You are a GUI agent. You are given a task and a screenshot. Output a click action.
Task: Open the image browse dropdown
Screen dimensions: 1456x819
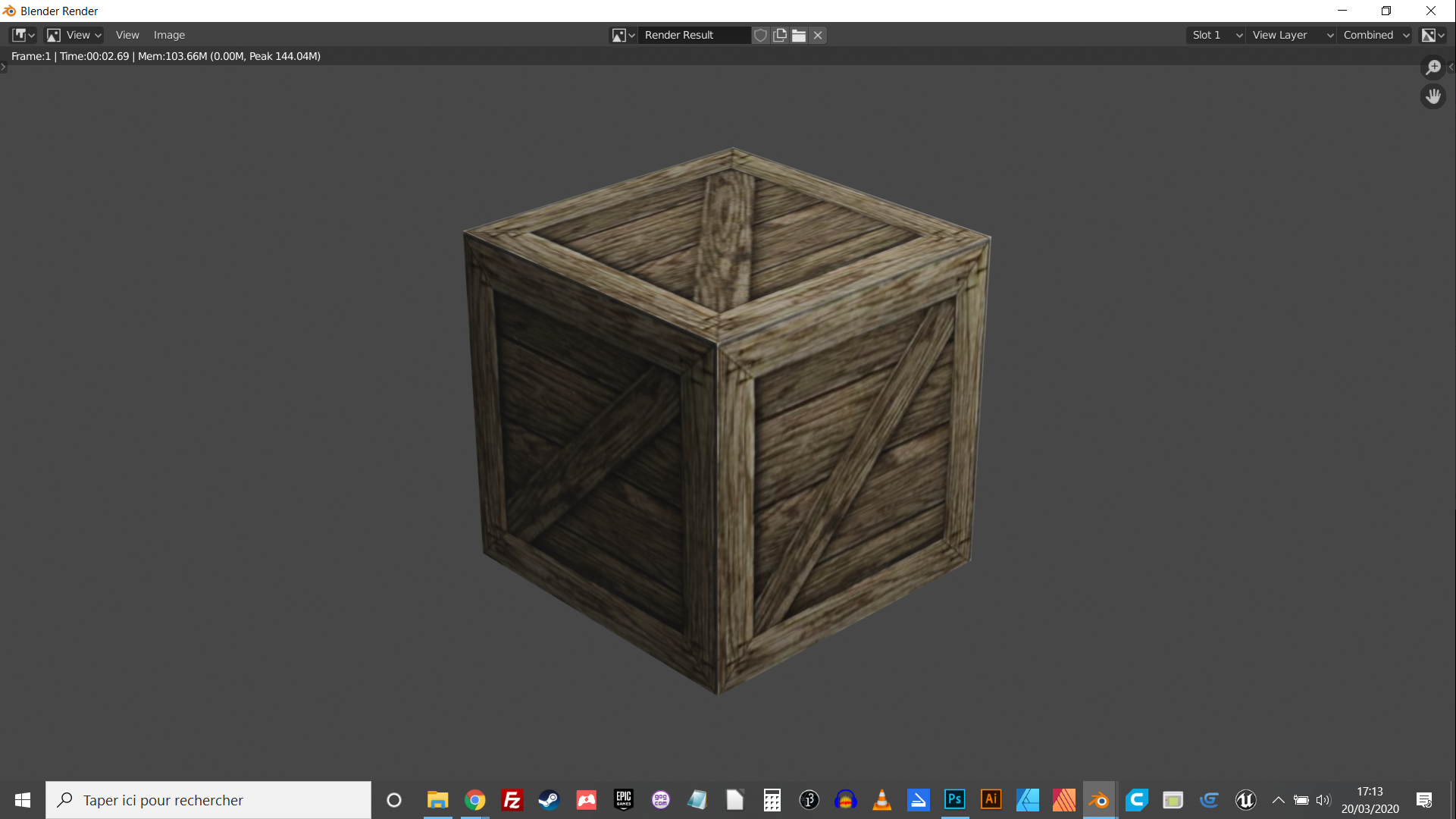623,35
